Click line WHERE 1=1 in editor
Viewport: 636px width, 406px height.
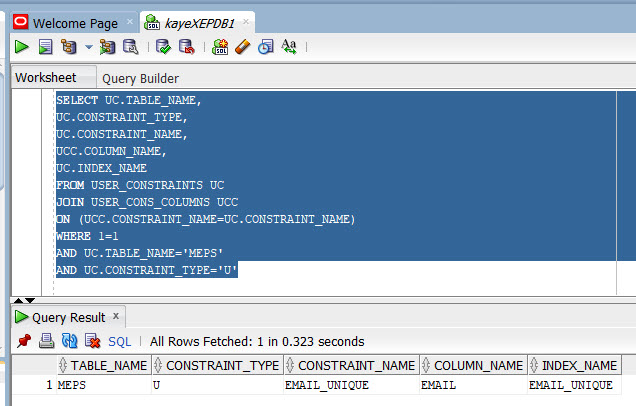[87, 236]
